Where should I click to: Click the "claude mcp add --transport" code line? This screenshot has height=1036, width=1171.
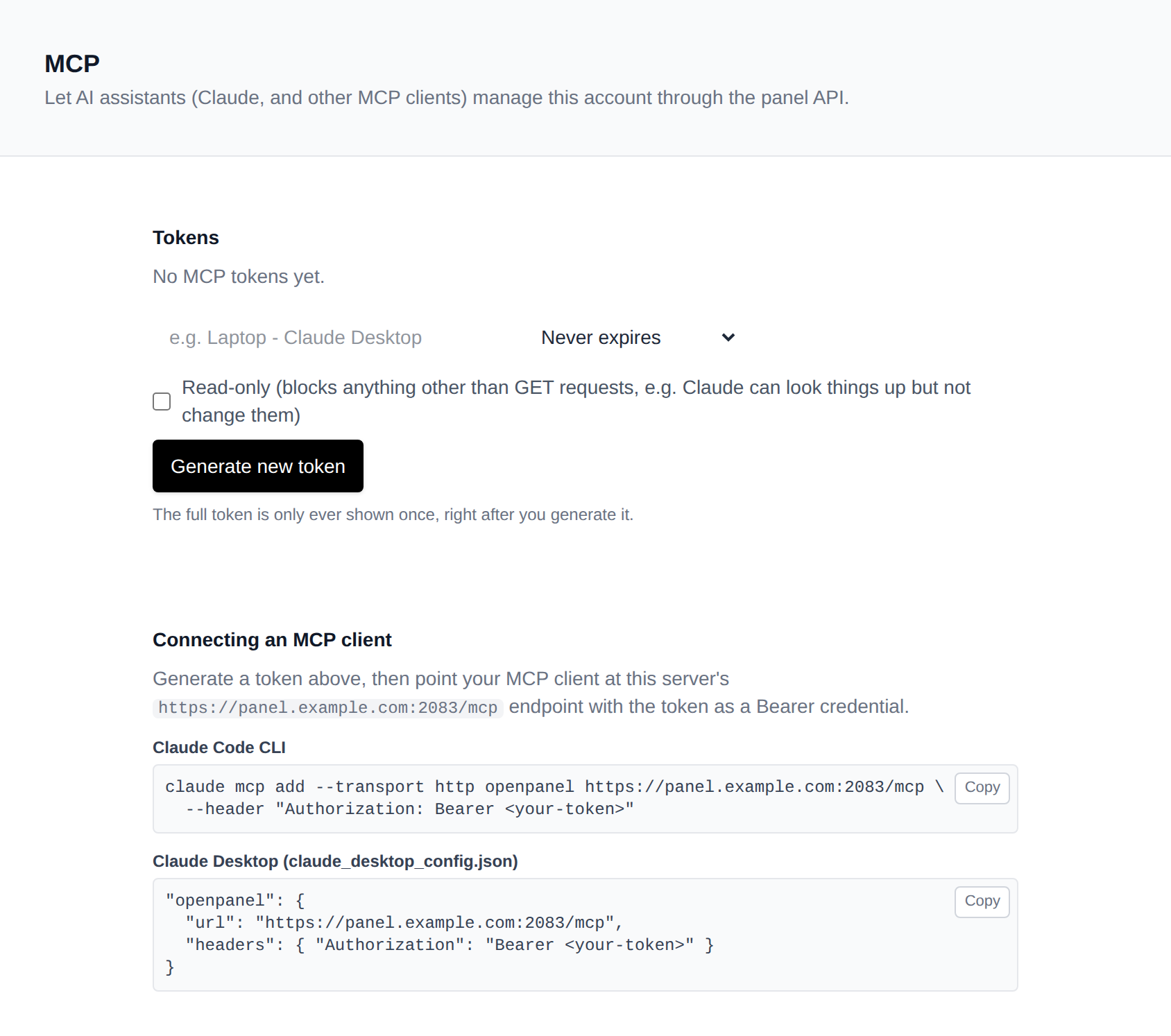[x=554, y=787]
